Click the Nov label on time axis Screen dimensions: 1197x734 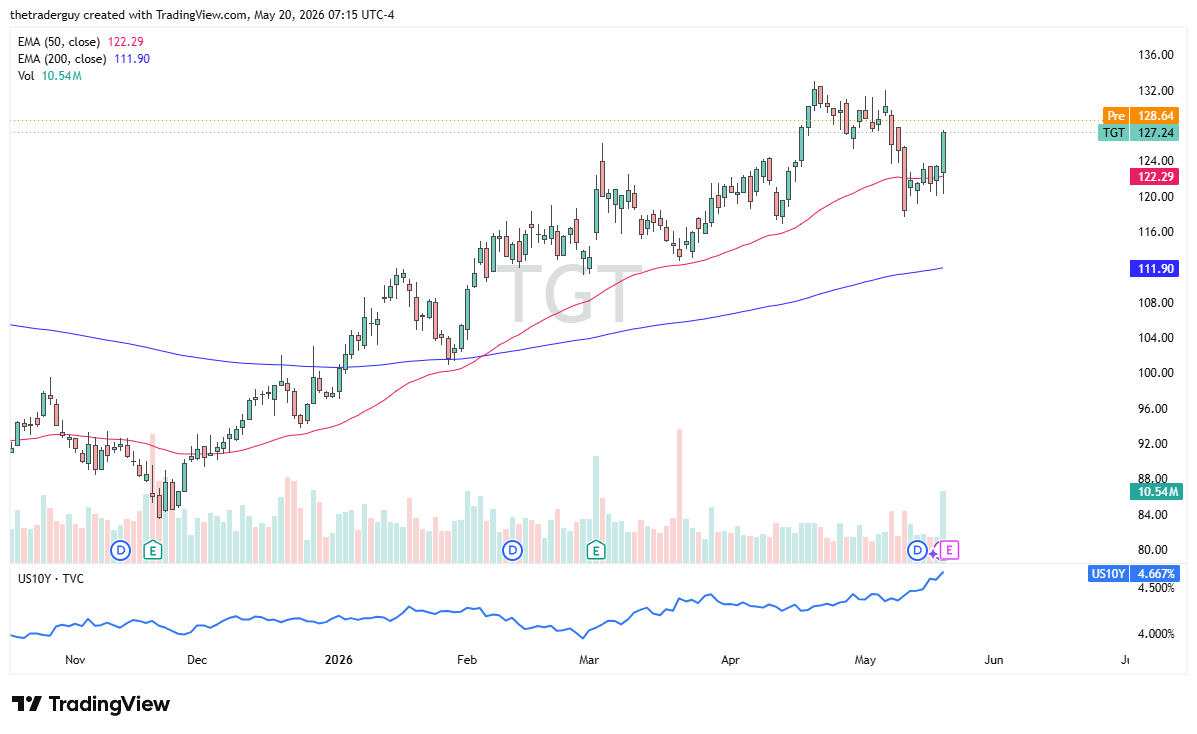(x=75, y=660)
